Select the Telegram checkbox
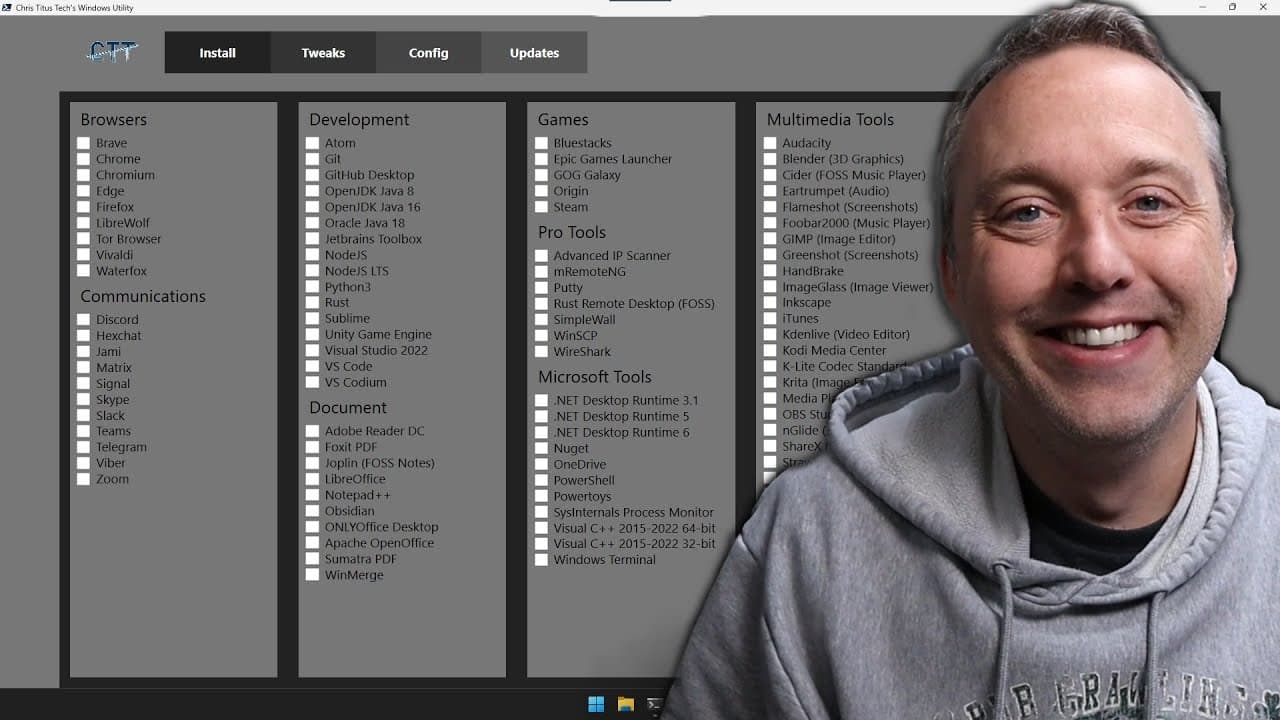The height and width of the screenshot is (720, 1280). (84, 448)
